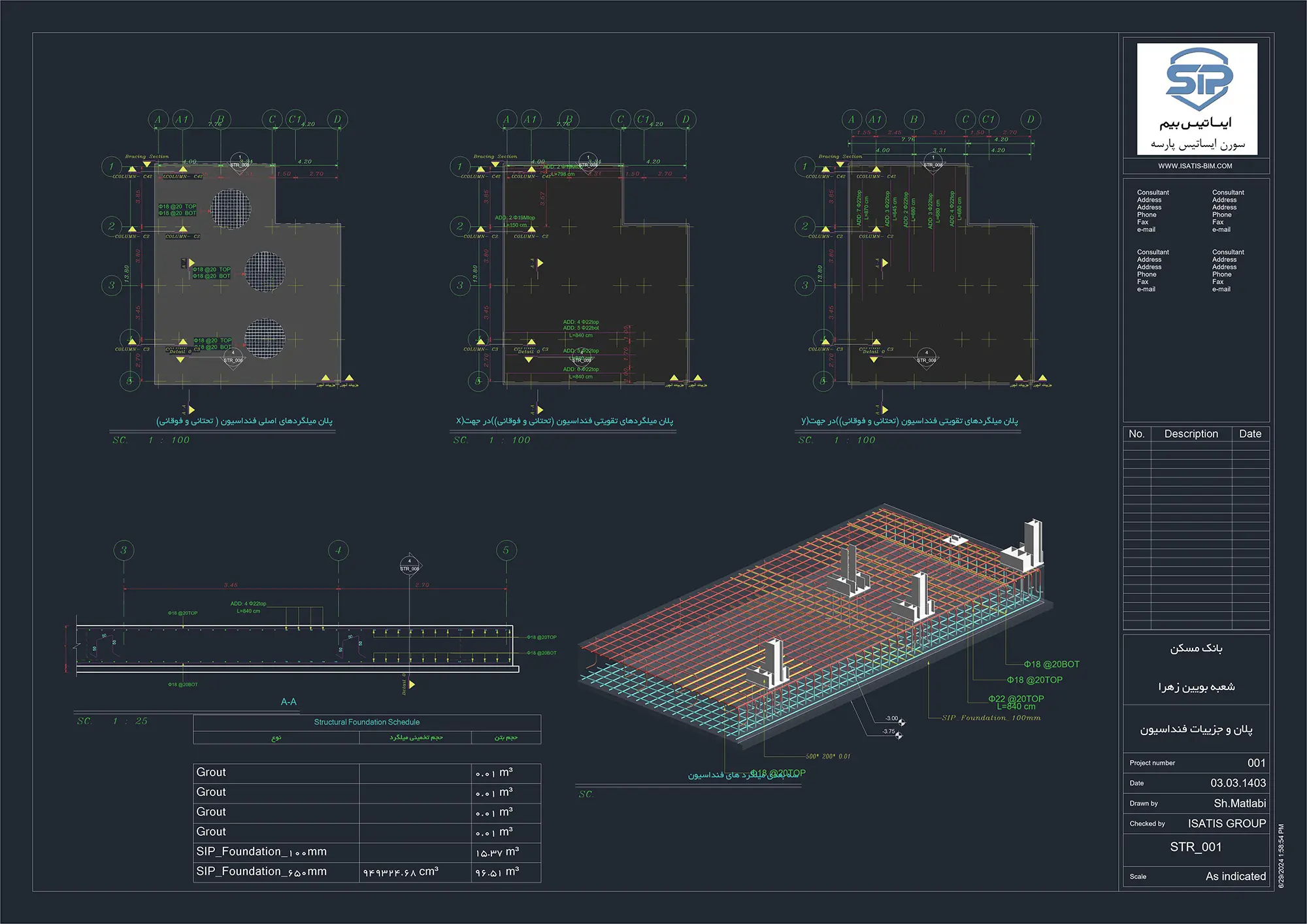Click the bottom hatched circle in left plan
This screenshot has width=1307, height=924.
click(x=265, y=338)
